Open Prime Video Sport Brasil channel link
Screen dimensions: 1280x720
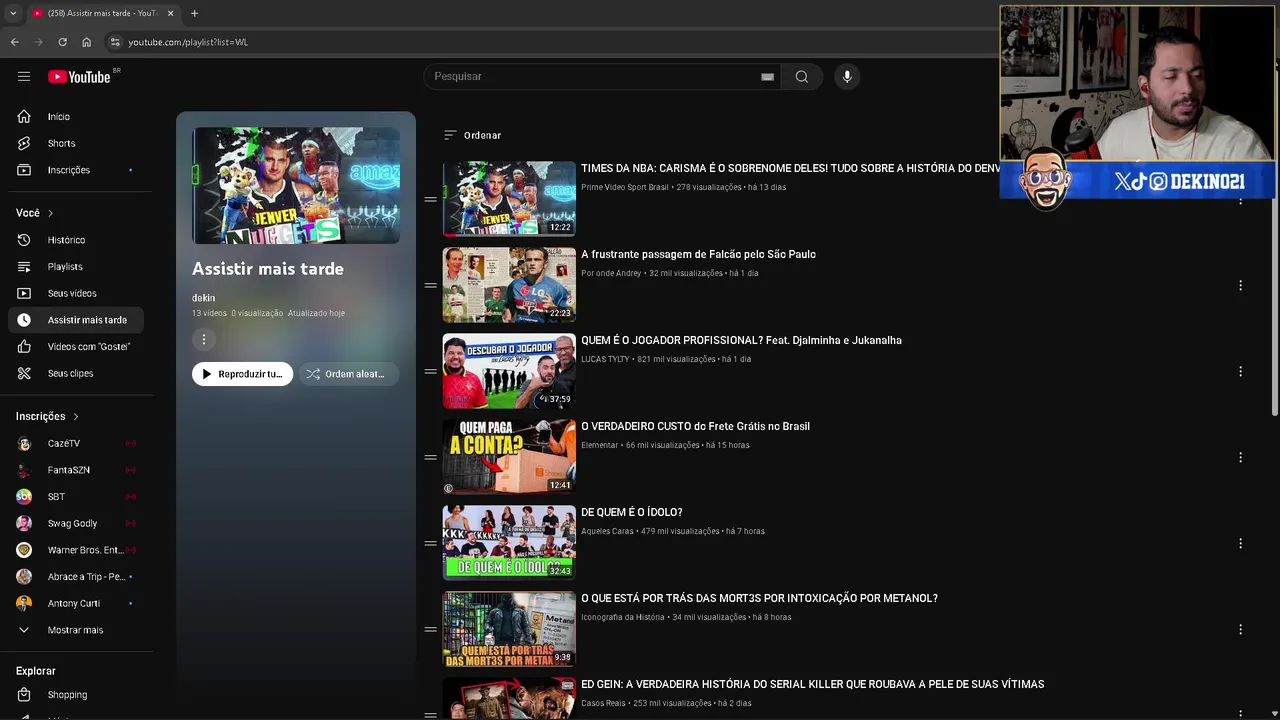(x=624, y=187)
